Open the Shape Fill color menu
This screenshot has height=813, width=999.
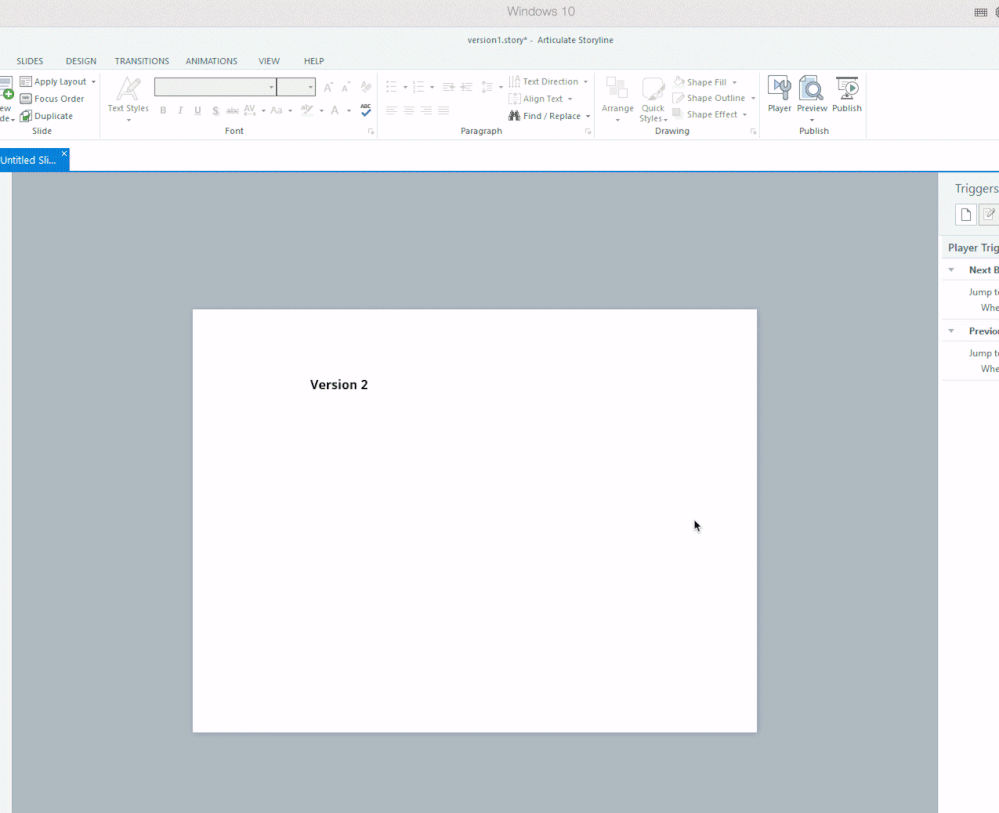click(x=734, y=83)
